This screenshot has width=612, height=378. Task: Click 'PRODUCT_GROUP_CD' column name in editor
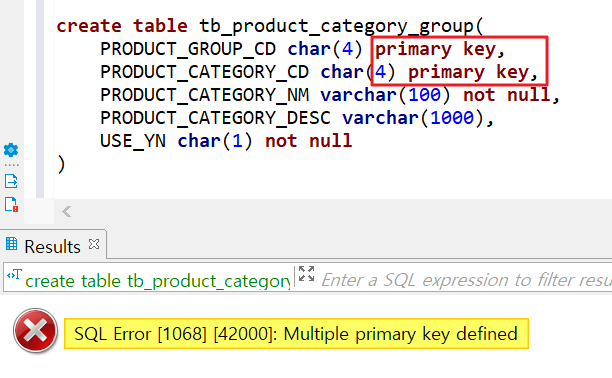pos(188,49)
